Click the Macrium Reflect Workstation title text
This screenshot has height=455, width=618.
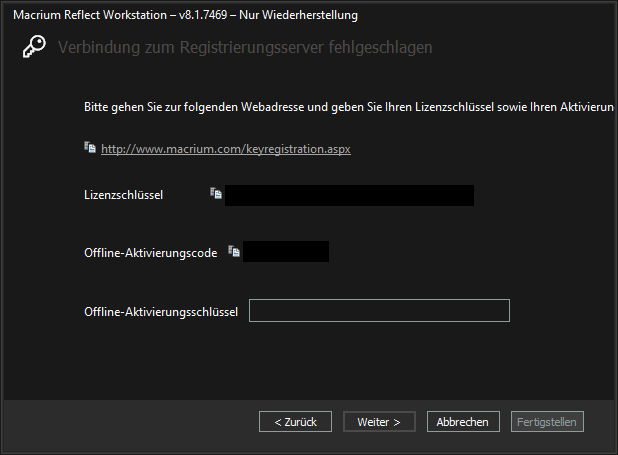[185, 15]
